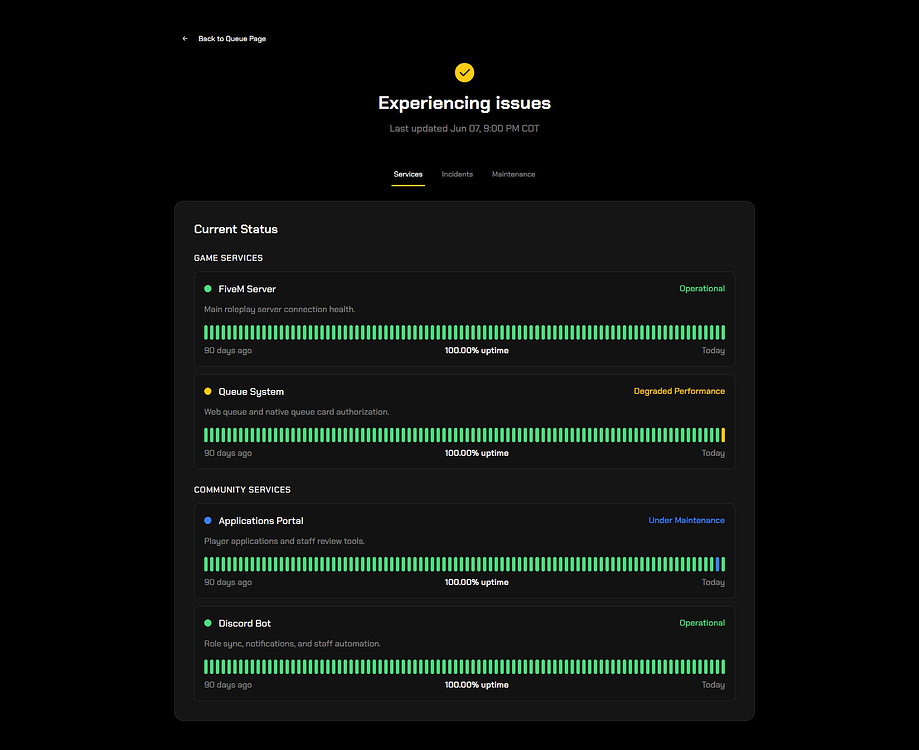Click the yellow dot beside Queue System
The height and width of the screenshot is (750, 919).
pyautogui.click(x=207, y=391)
